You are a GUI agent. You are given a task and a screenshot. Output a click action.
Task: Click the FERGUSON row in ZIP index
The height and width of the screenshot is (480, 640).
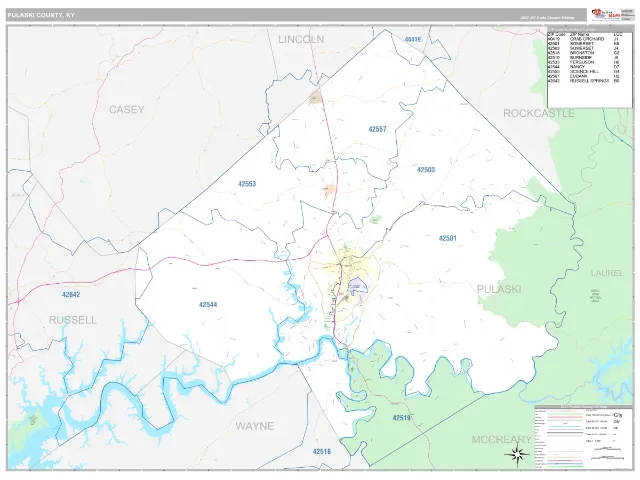point(585,62)
